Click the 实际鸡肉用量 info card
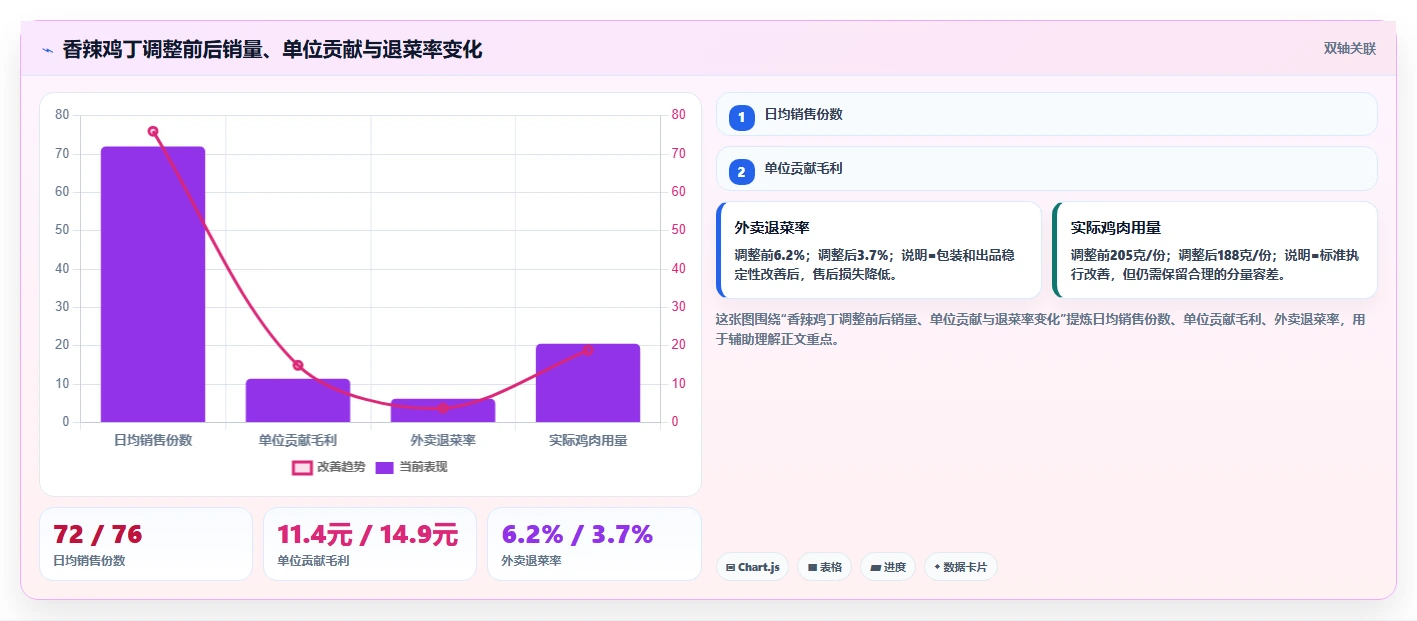Image resolution: width=1417 pixels, height=621 pixels. coord(1215,250)
